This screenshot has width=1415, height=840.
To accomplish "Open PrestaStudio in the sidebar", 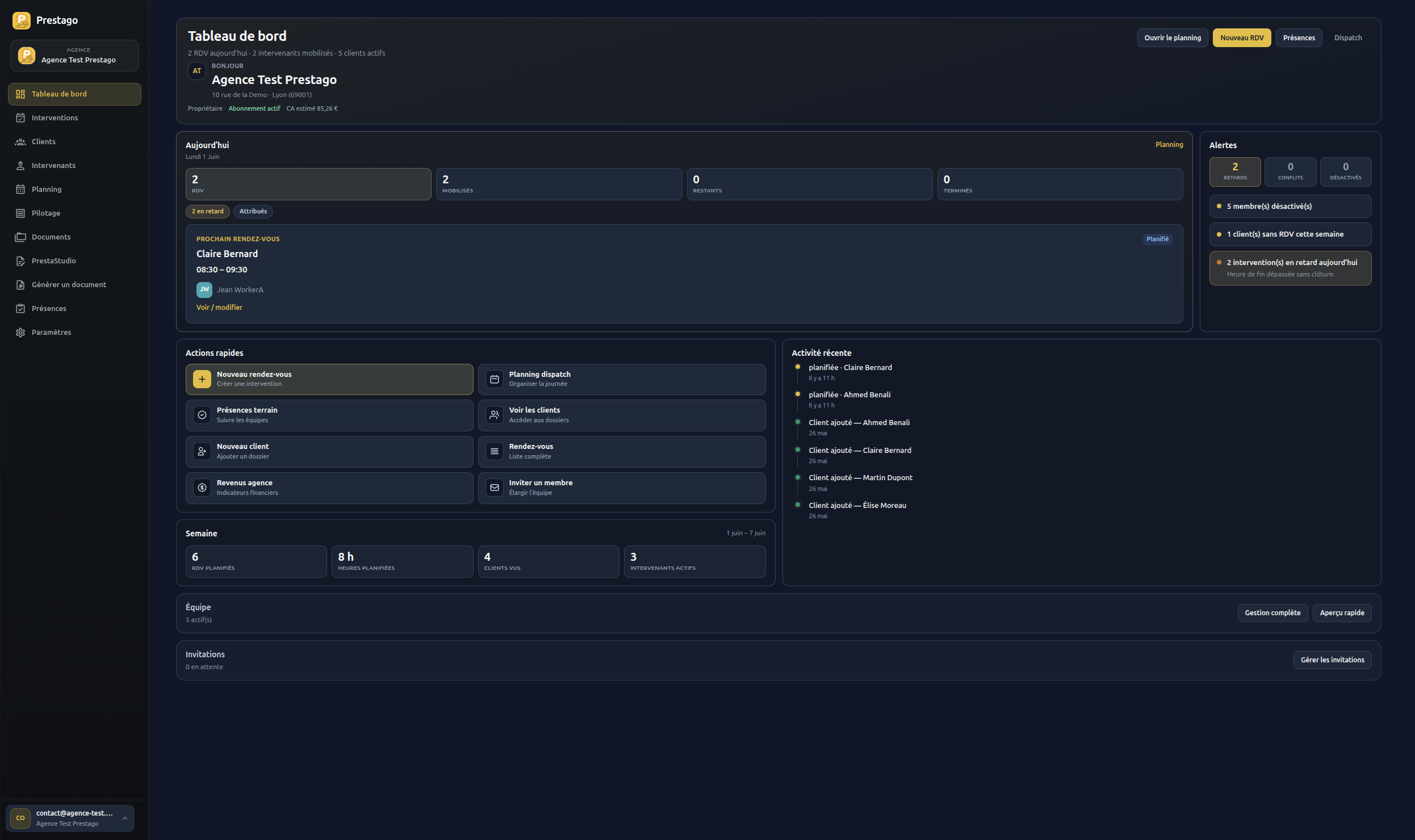I will tap(74, 261).
